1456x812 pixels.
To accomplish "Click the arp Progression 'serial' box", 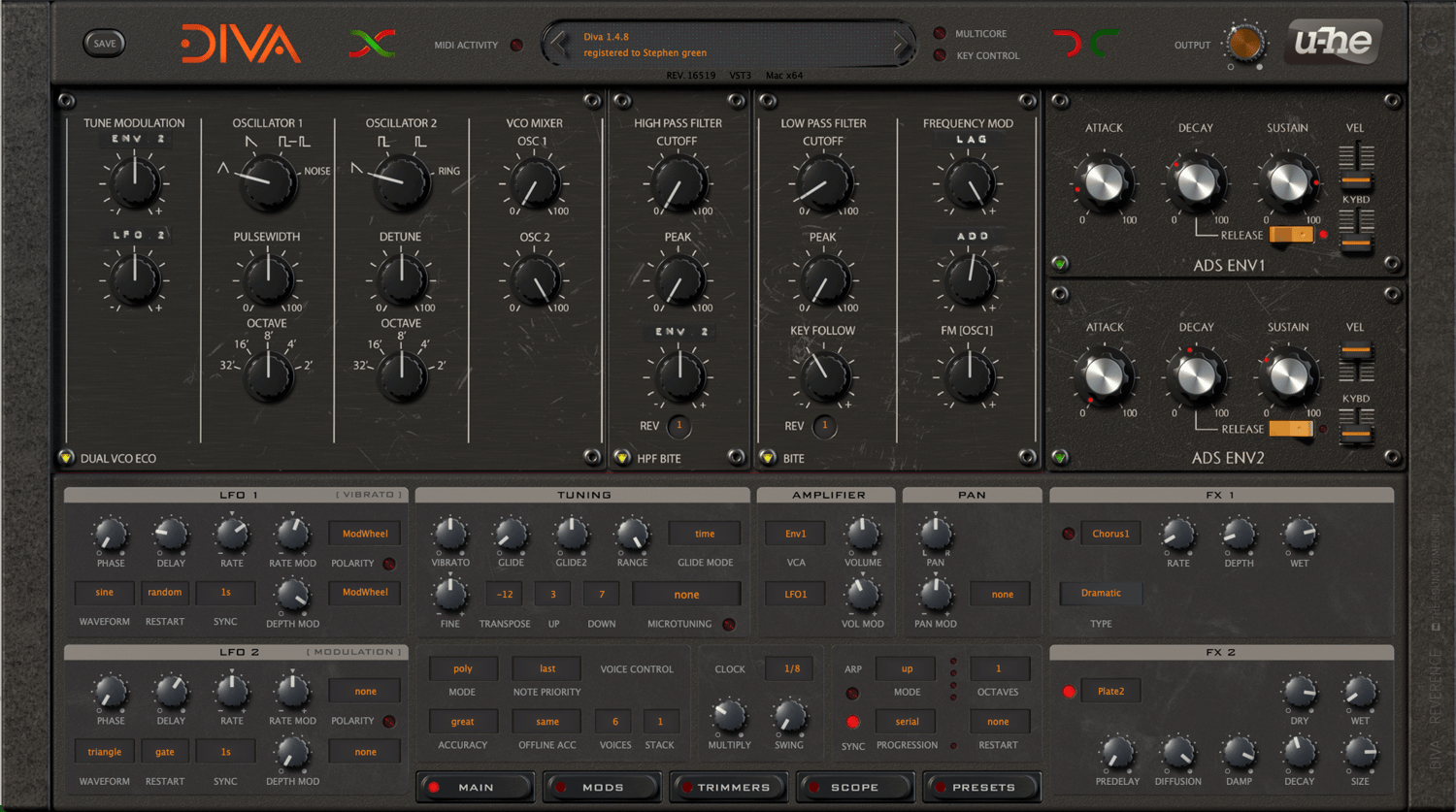I will click(907, 721).
